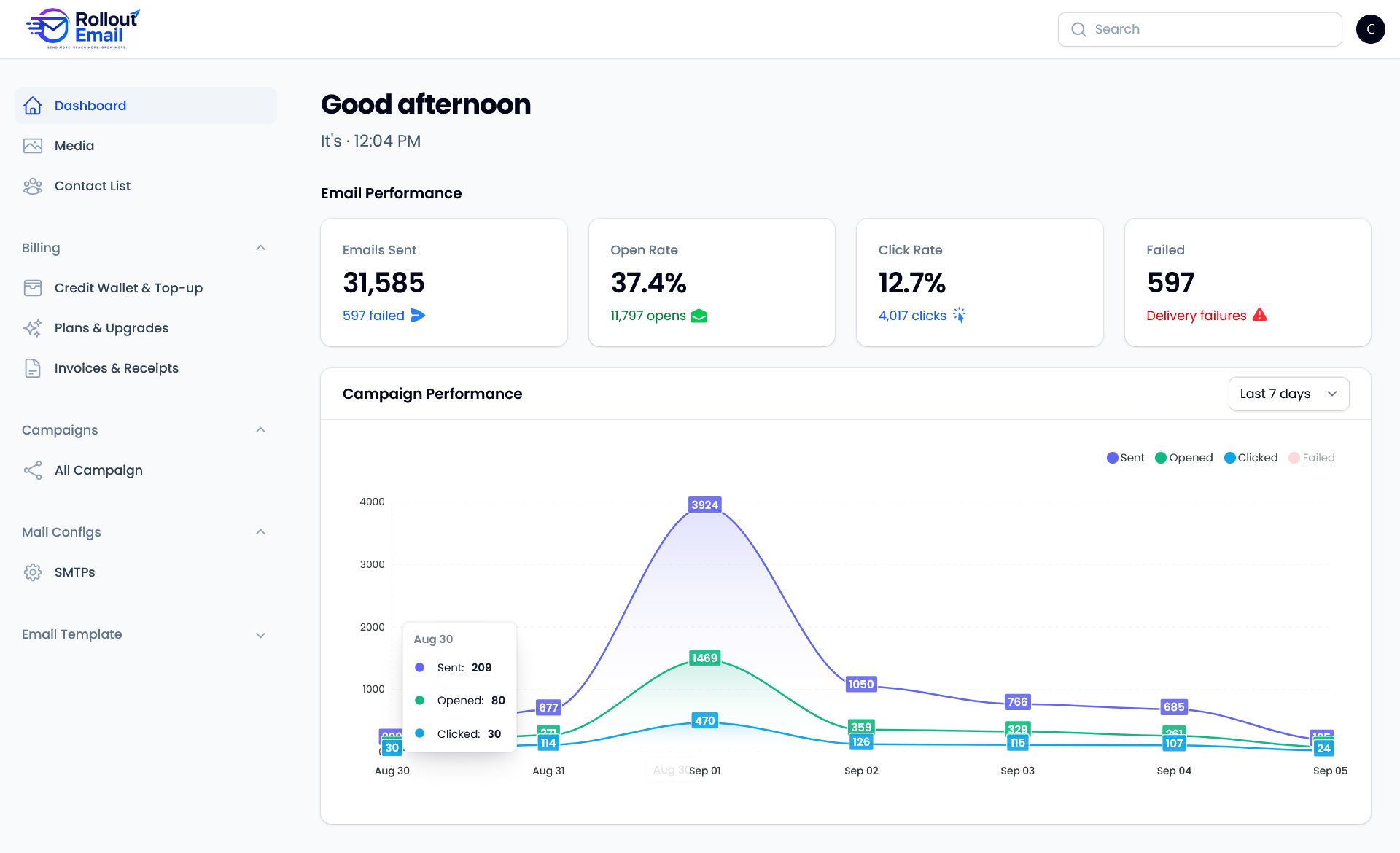Click the 1050 sent data point on Sep 02

point(860,684)
